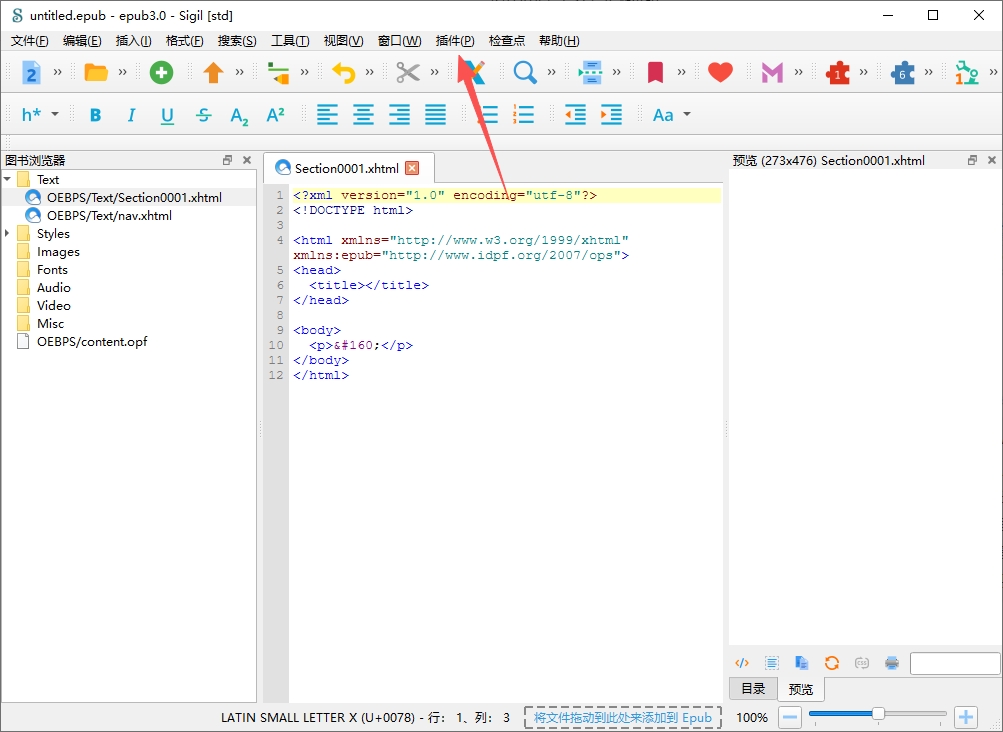
Task: Click the preview panel text input field
Action: click(x=954, y=664)
